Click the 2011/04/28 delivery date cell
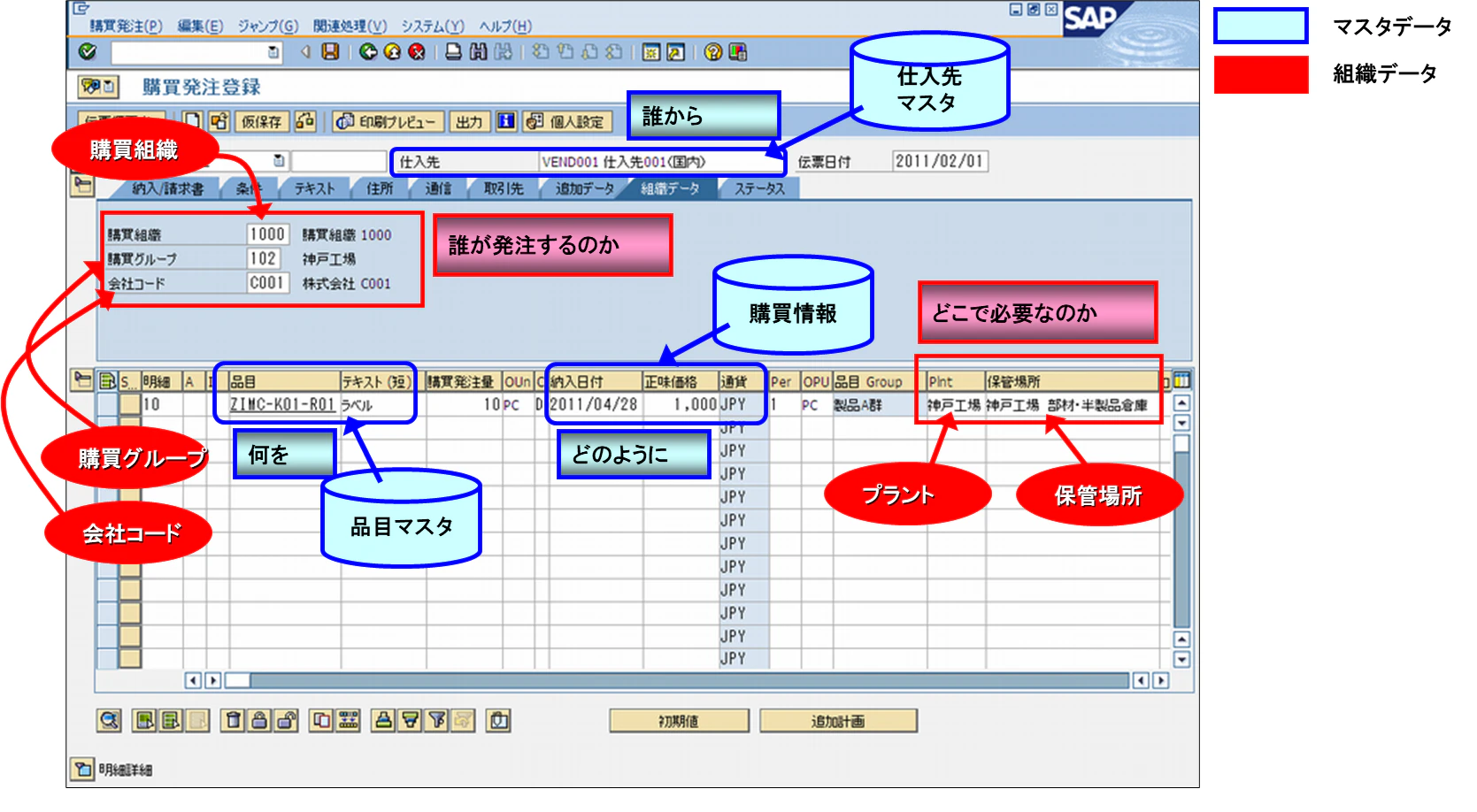 pyautogui.click(x=594, y=404)
